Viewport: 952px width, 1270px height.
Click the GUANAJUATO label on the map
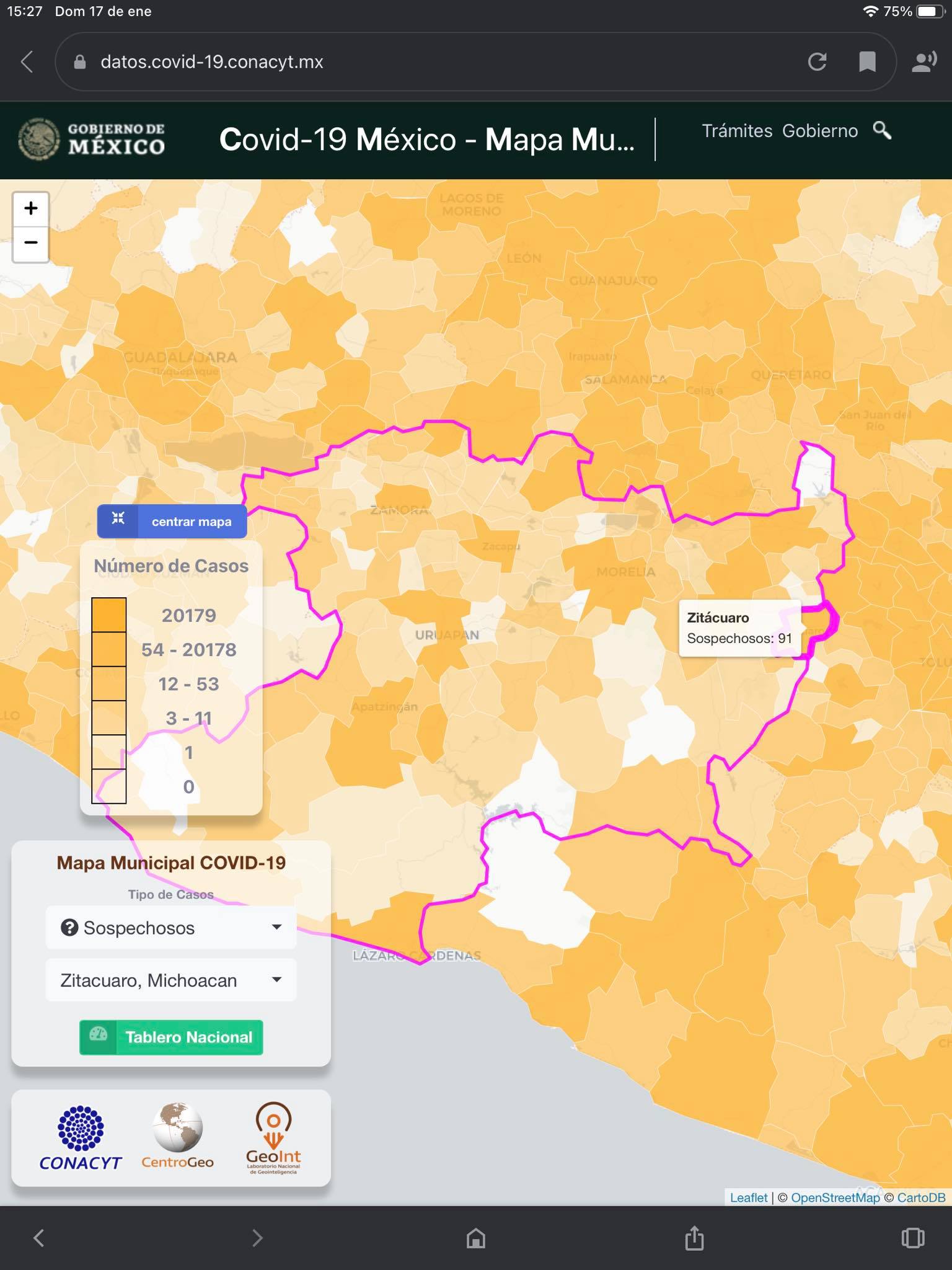click(613, 281)
